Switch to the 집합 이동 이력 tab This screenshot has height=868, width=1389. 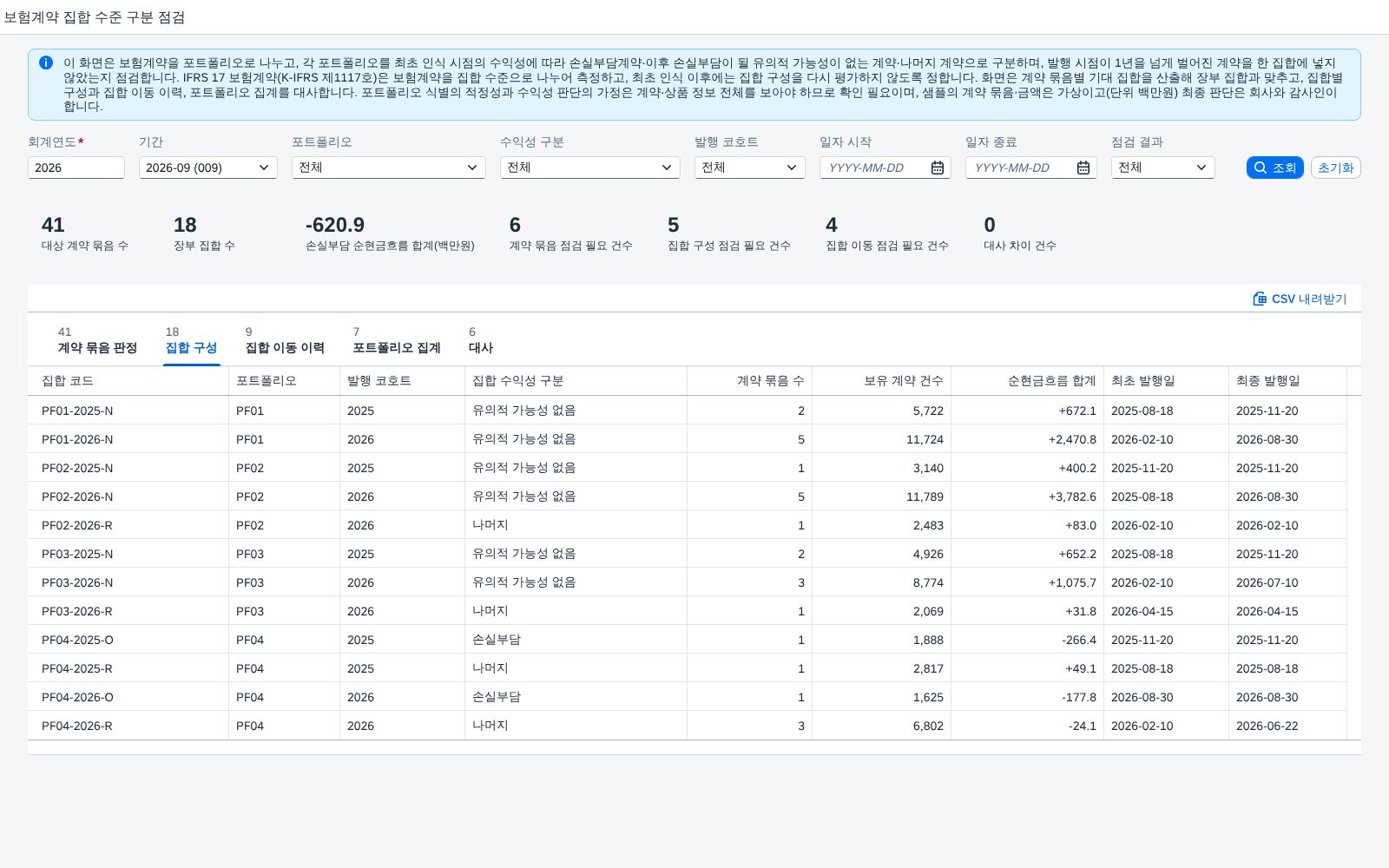click(285, 340)
